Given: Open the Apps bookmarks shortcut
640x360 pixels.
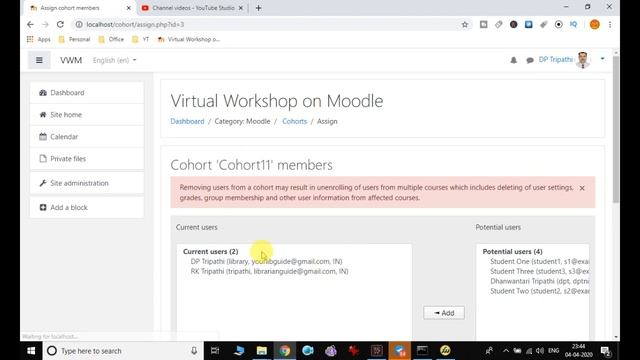Looking at the screenshot, I should coord(38,39).
